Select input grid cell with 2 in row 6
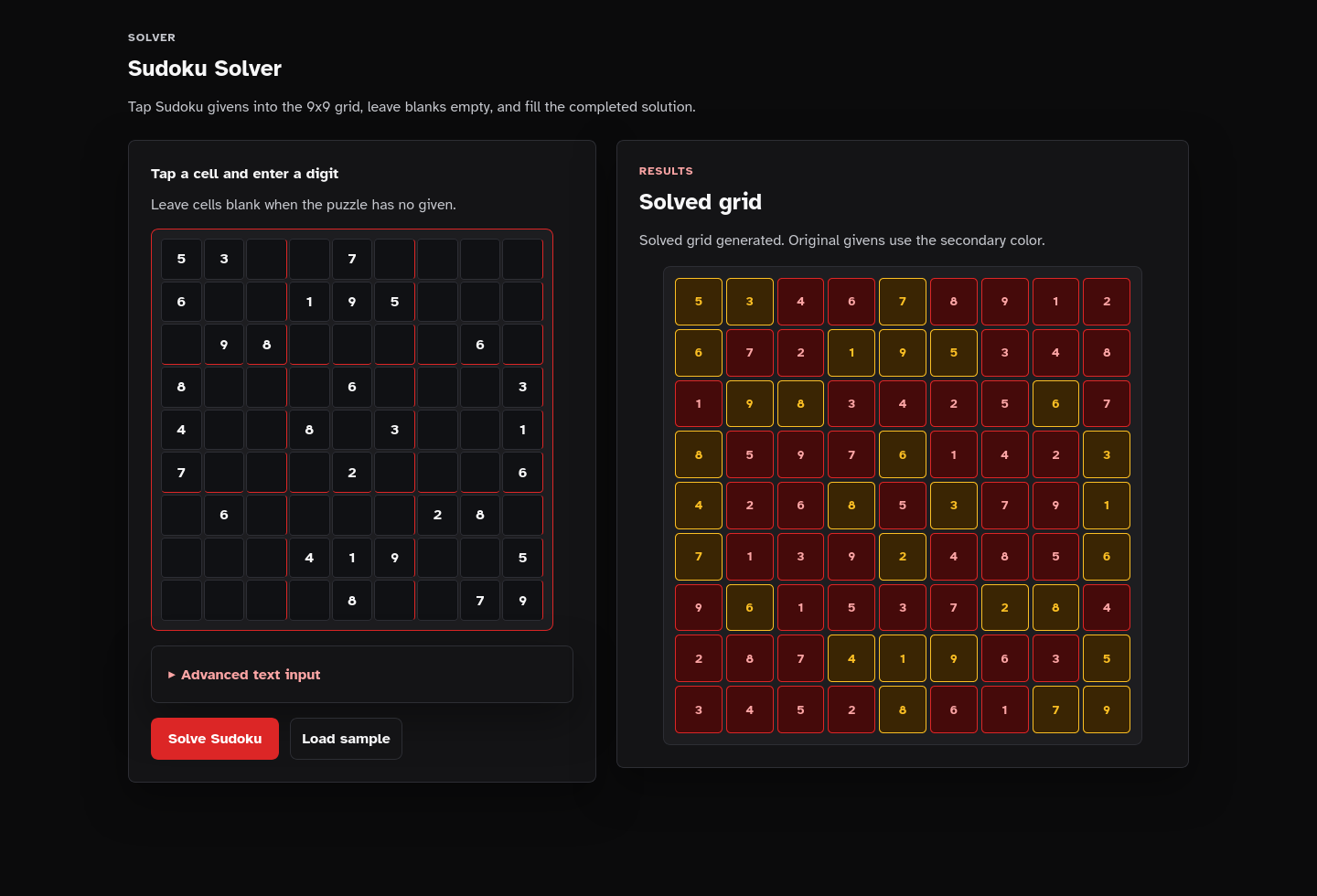 (x=352, y=473)
